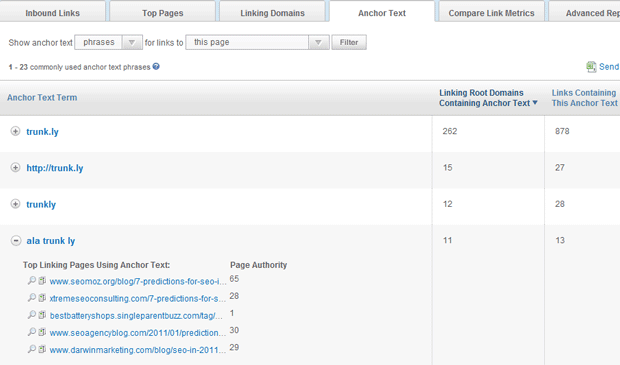
Task: Click the 878 links value
Action: (562, 131)
